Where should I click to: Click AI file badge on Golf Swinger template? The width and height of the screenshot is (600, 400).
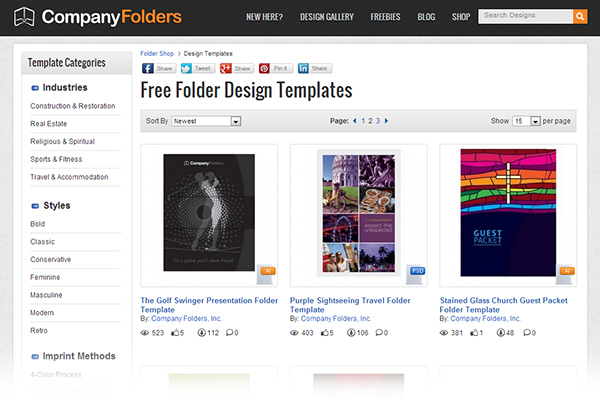pos(267,271)
